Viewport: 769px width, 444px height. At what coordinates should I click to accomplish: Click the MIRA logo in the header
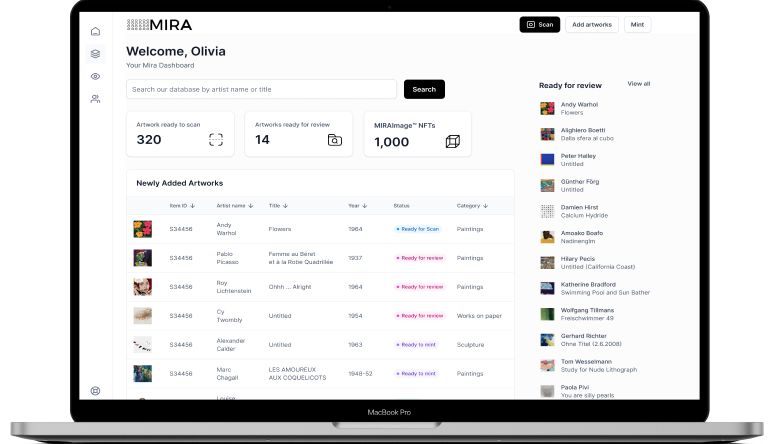click(x=159, y=24)
